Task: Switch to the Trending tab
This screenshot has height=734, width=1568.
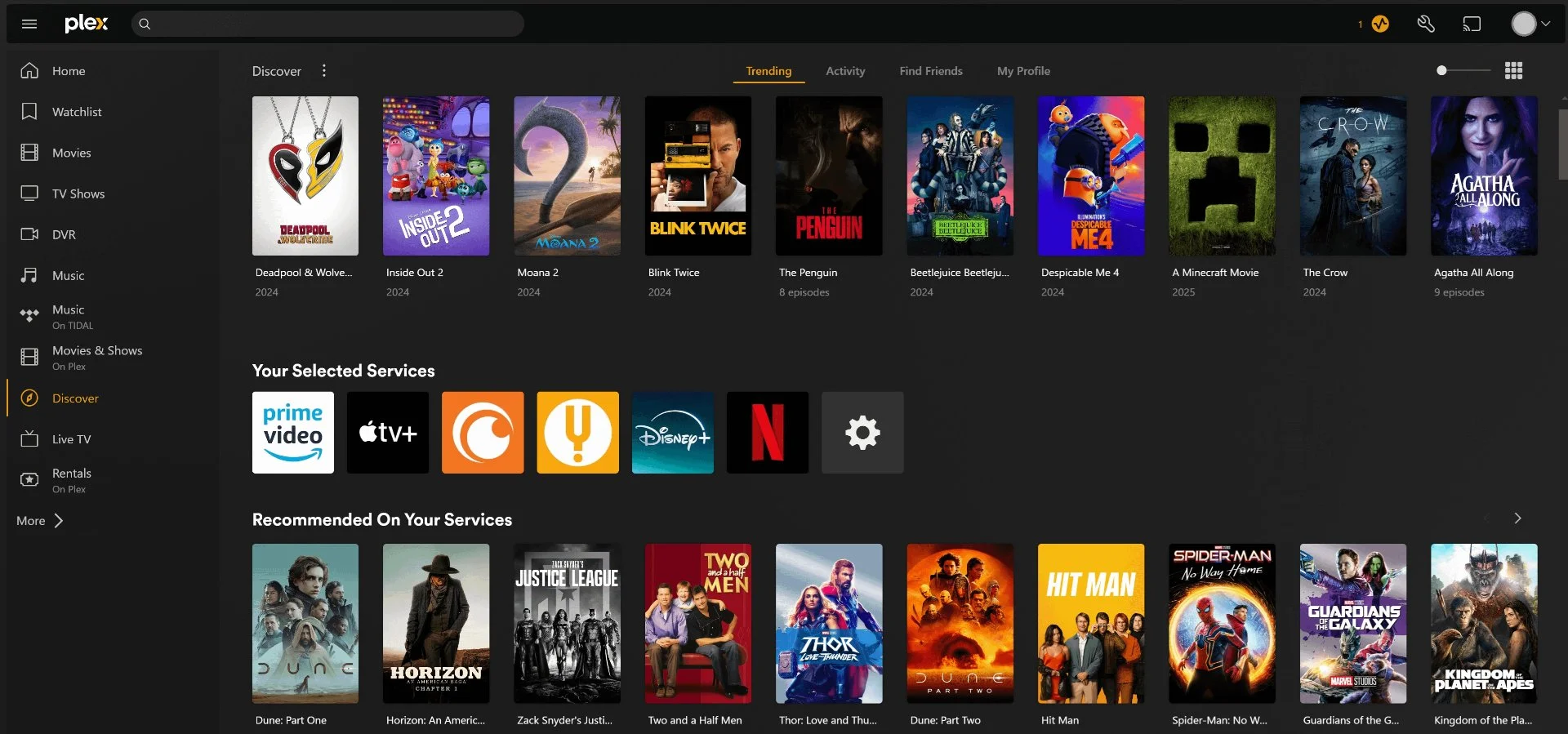Action: click(x=768, y=71)
